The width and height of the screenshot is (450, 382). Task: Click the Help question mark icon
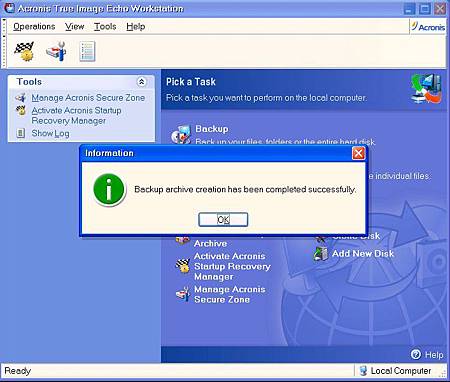416,354
